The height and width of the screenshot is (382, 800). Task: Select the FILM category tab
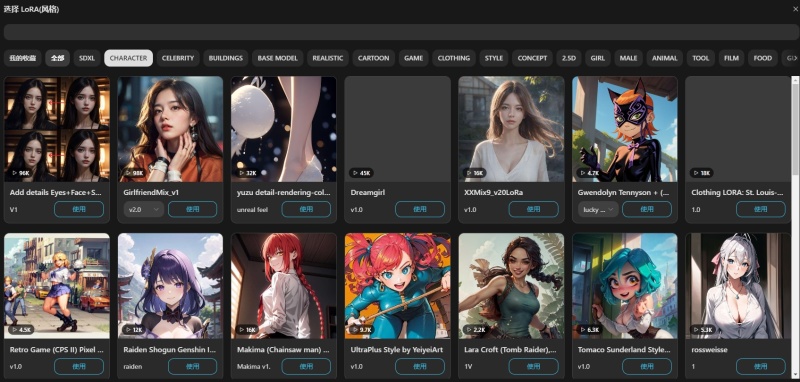[x=731, y=58]
